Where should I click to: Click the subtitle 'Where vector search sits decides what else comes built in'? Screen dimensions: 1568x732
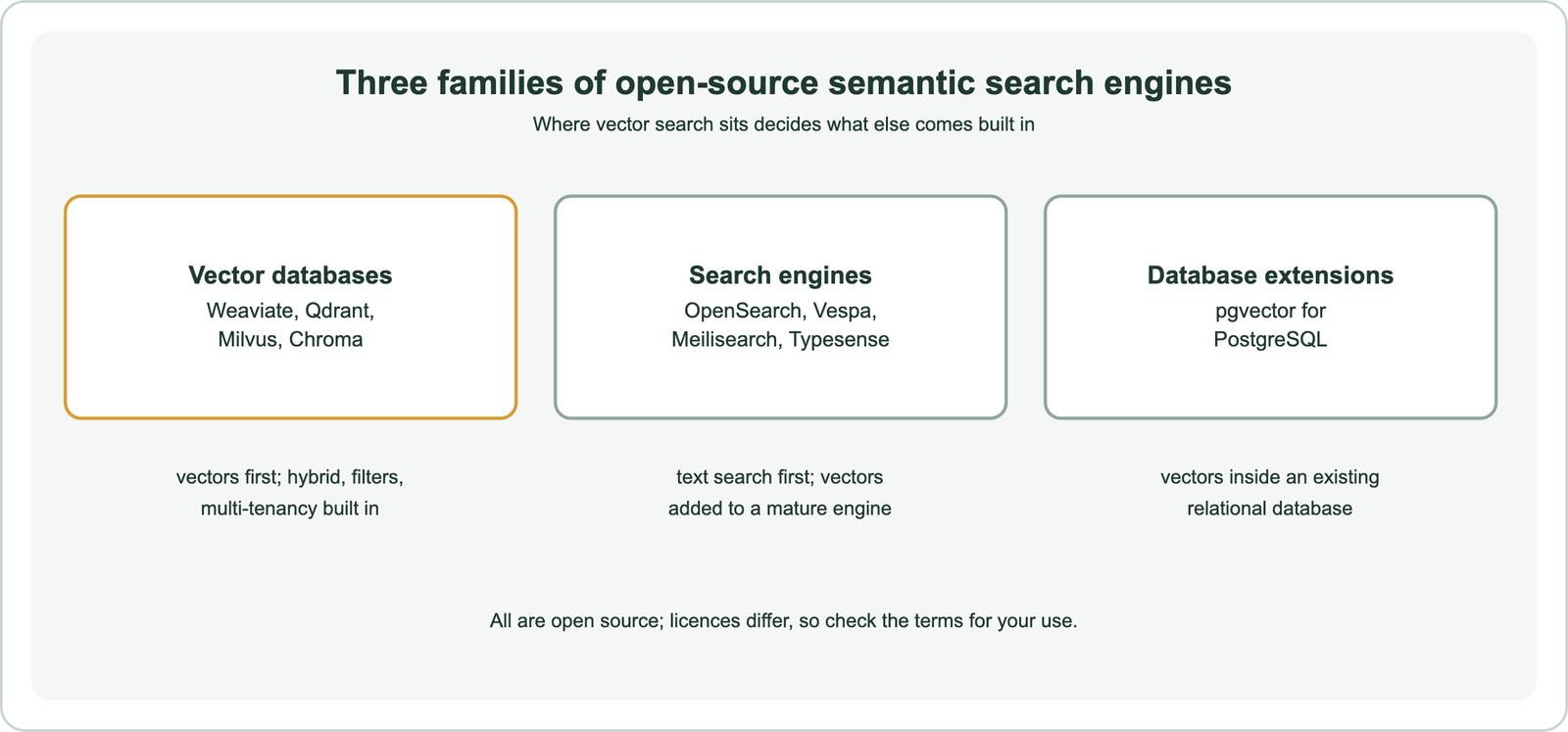coord(784,124)
